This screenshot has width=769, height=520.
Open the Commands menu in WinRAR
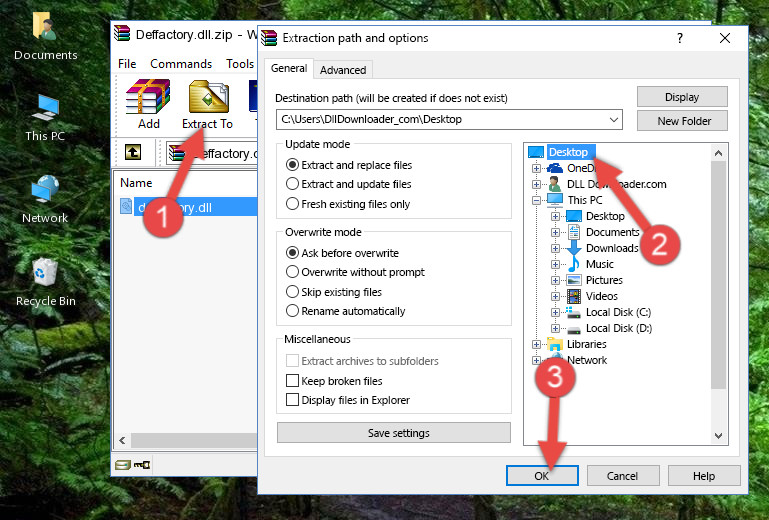pyautogui.click(x=181, y=64)
